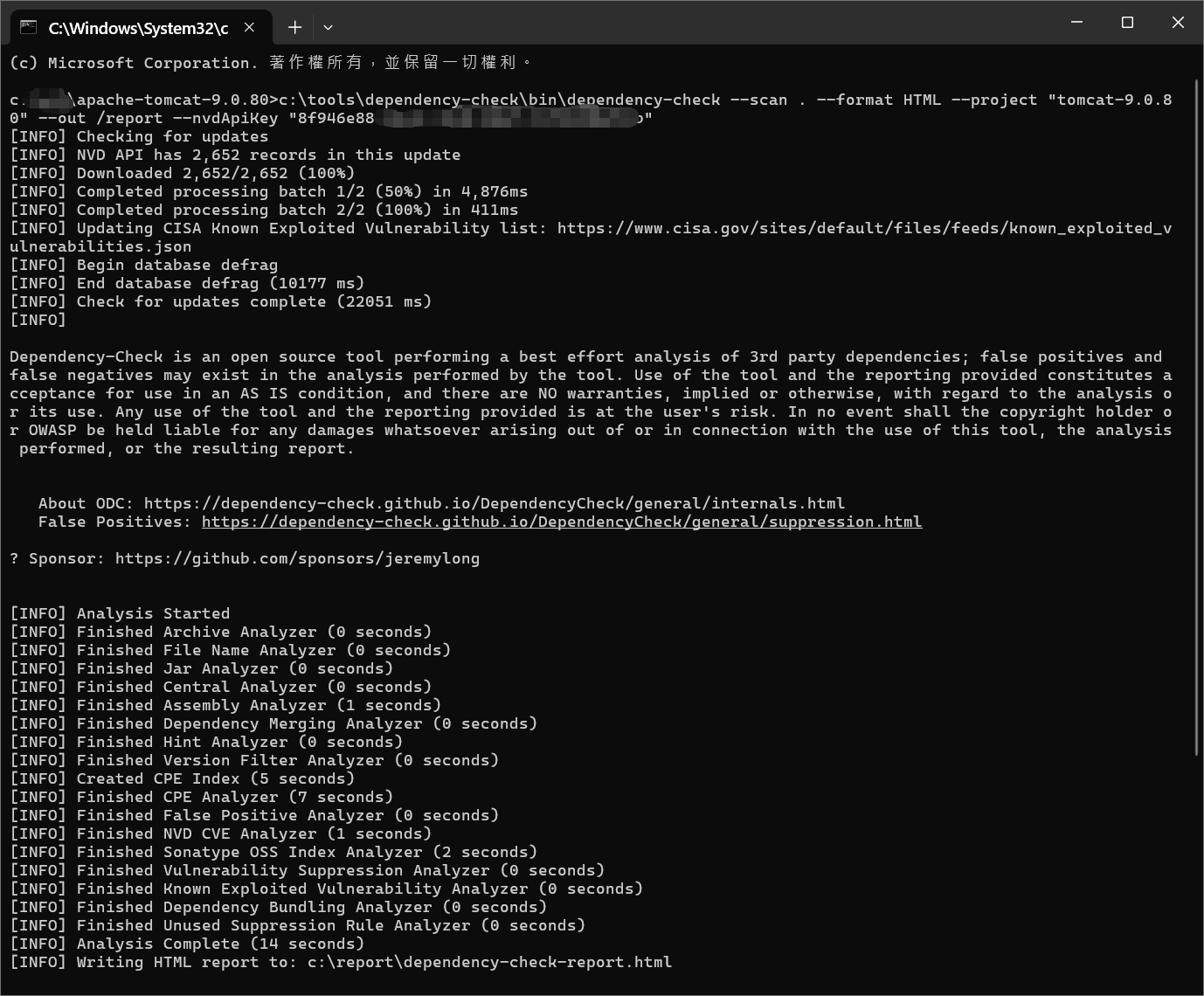1204x996 pixels.
Task: Click 'Created CPE Index (5 seconds)' line
Action: point(183,778)
